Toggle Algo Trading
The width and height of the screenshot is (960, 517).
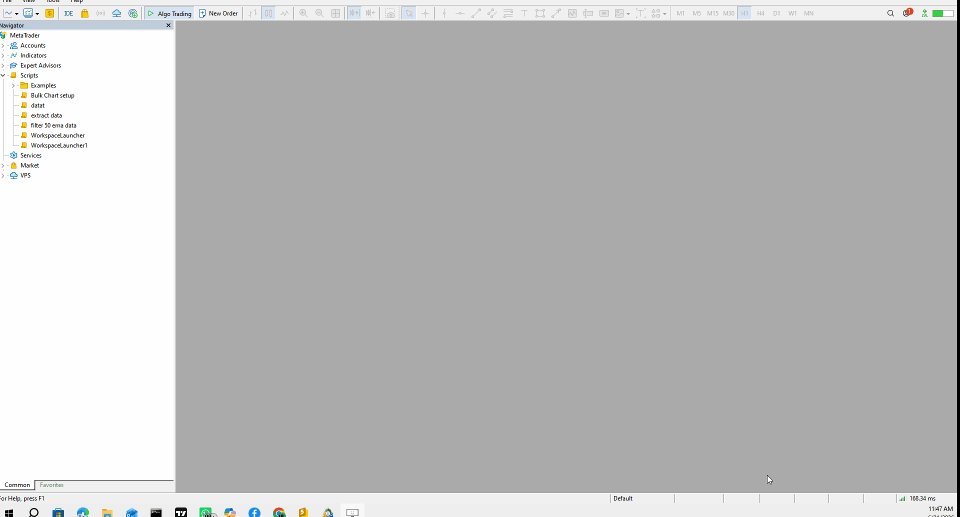170,13
